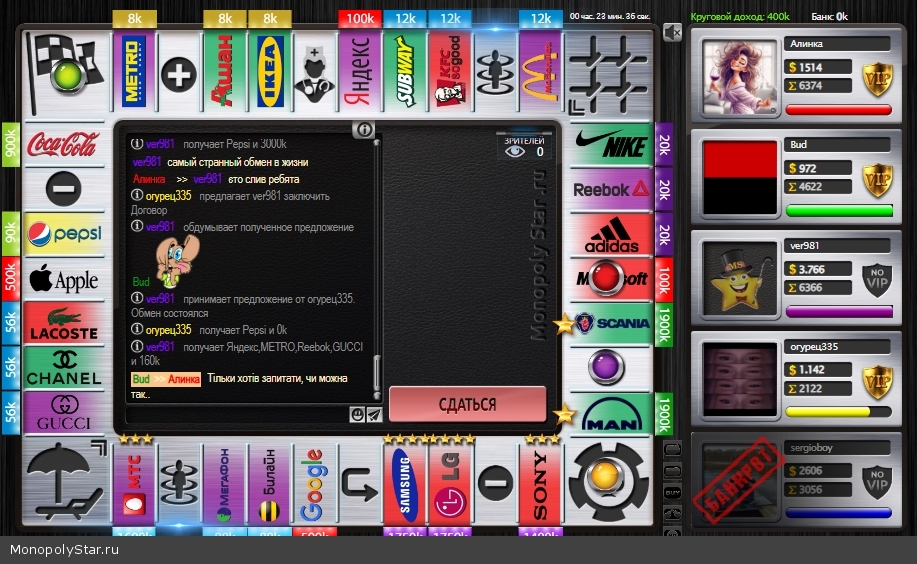The width and height of the screenshot is (917, 564).
Task: Click the 'Круговой доход: 400k' label
Action: [740, 16]
